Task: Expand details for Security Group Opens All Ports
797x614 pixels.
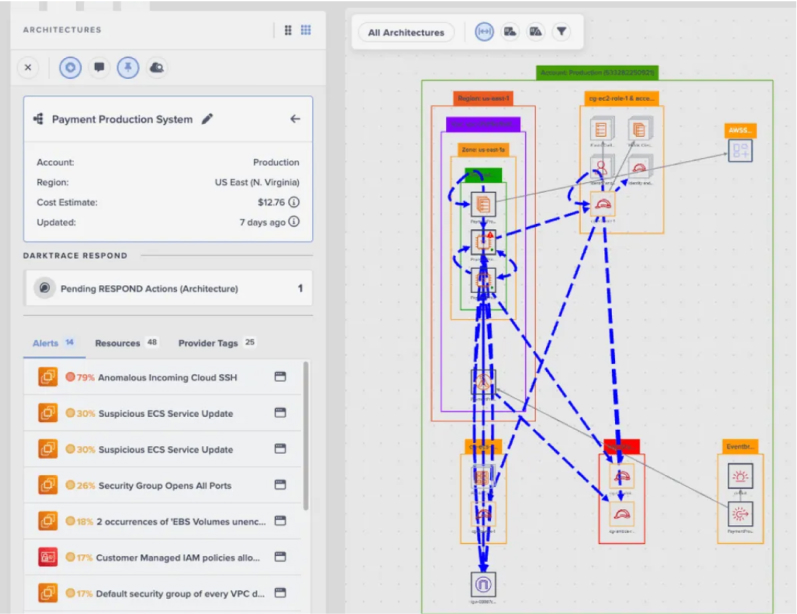Action: pos(280,486)
